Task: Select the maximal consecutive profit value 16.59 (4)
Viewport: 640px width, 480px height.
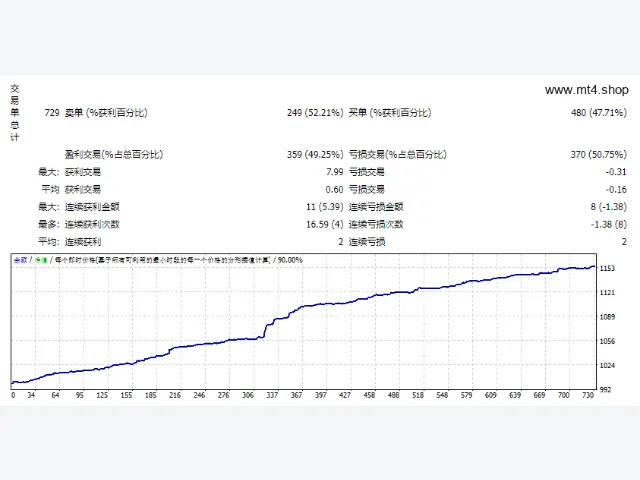Action: (x=325, y=224)
